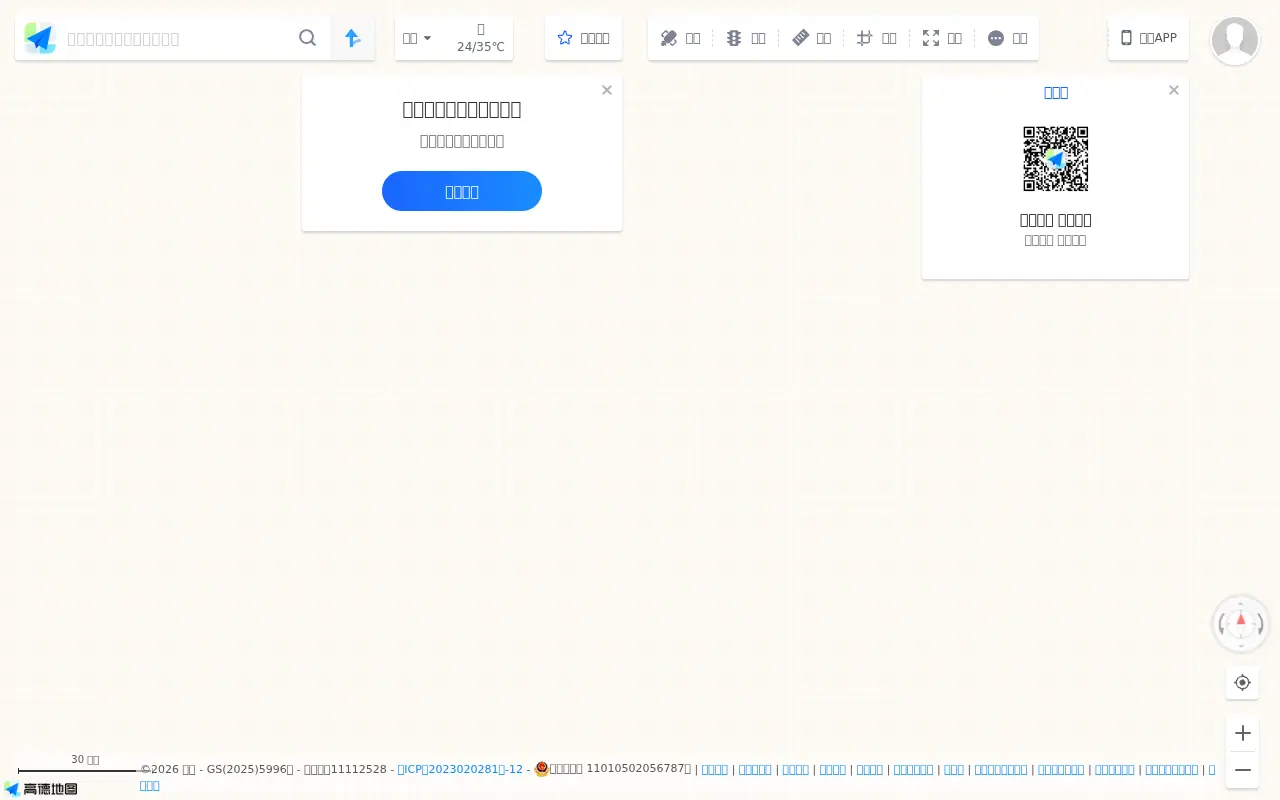Rotate map counterclockwise via compass left arc
This screenshot has width=1280, height=800.
point(1222,625)
